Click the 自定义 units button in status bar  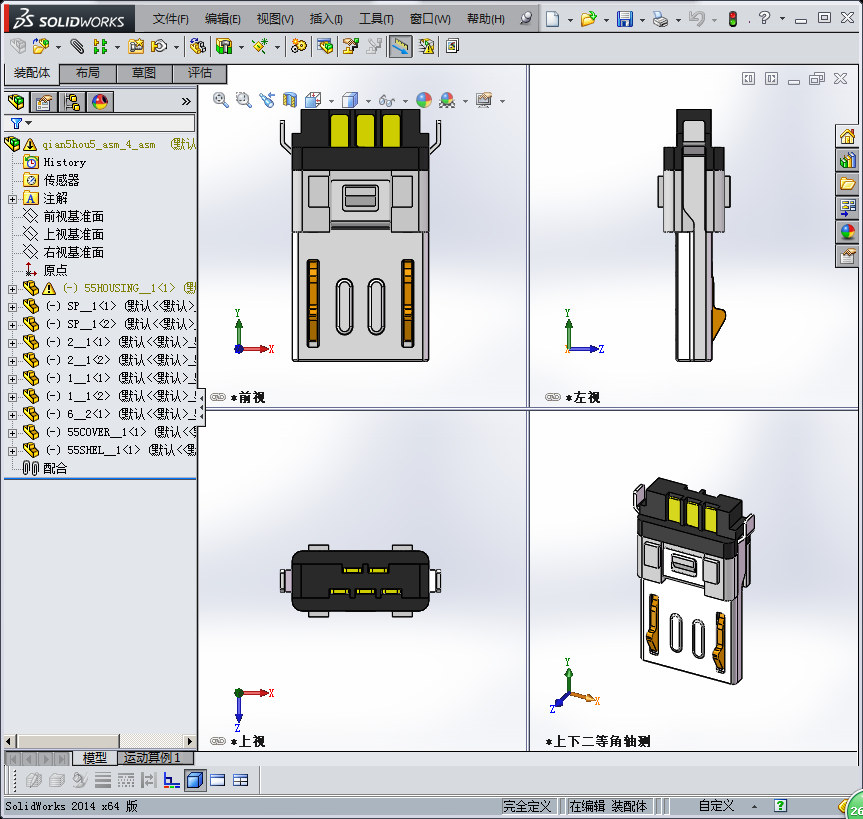715,806
